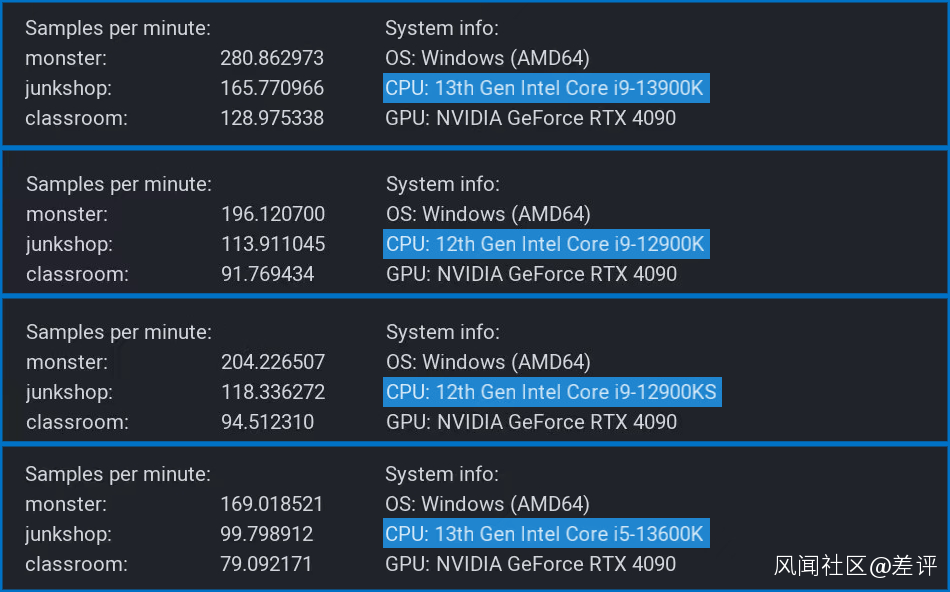Image resolution: width=950 pixels, height=592 pixels.
Task: Click the monster score 204.226507
Action: pyautogui.click(x=273, y=362)
